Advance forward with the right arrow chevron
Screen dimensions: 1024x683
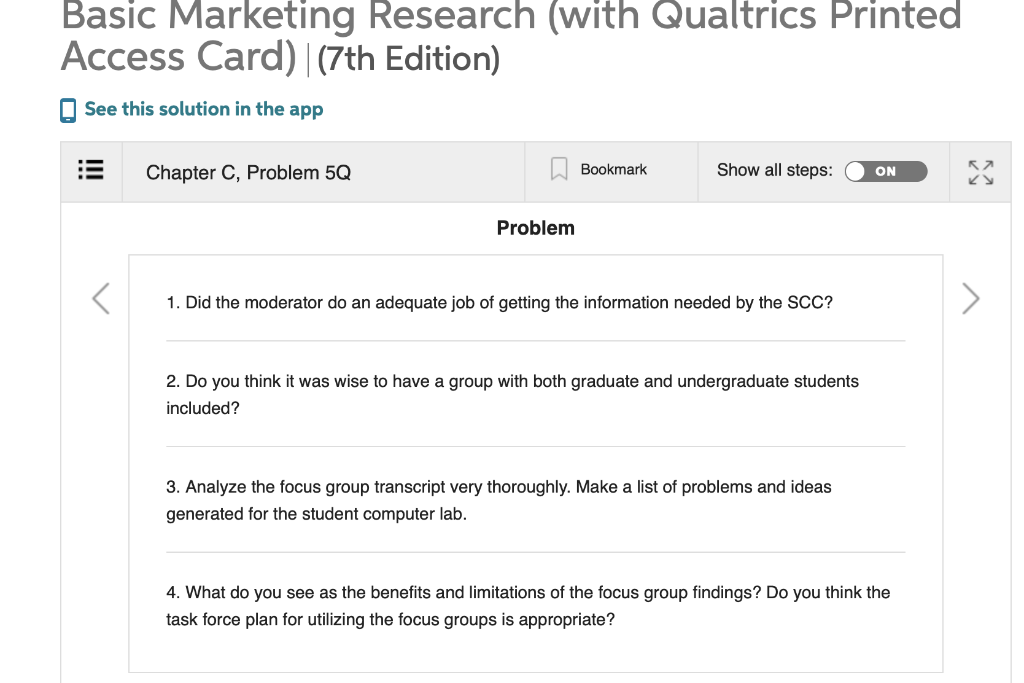tap(969, 297)
